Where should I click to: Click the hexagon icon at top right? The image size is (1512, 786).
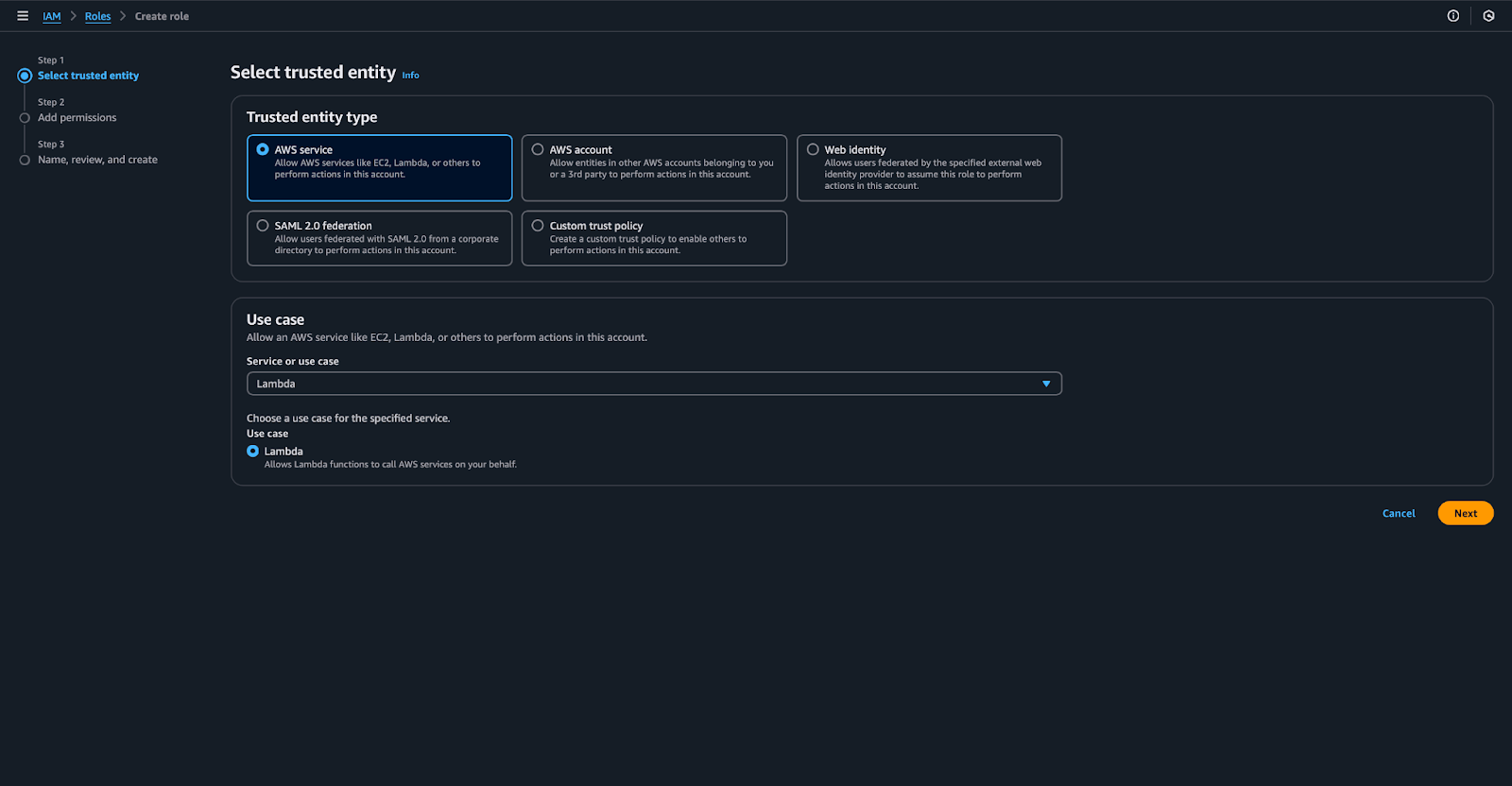point(1488,16)
